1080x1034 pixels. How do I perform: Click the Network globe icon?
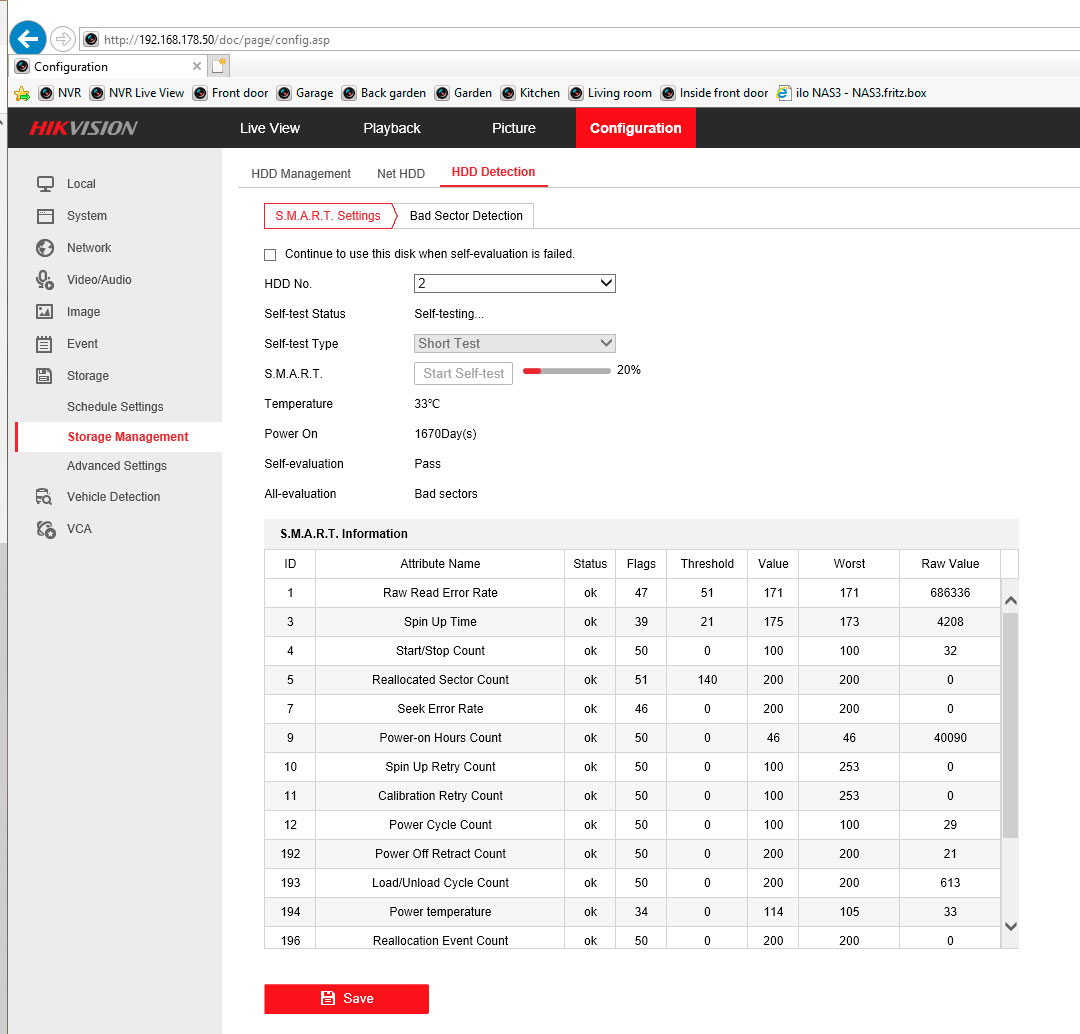tap(45, 248)
